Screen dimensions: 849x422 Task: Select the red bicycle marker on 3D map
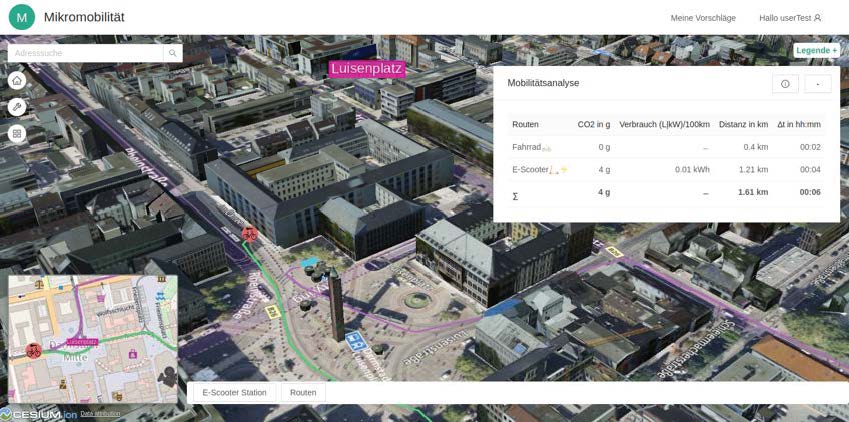click(250, 234)
